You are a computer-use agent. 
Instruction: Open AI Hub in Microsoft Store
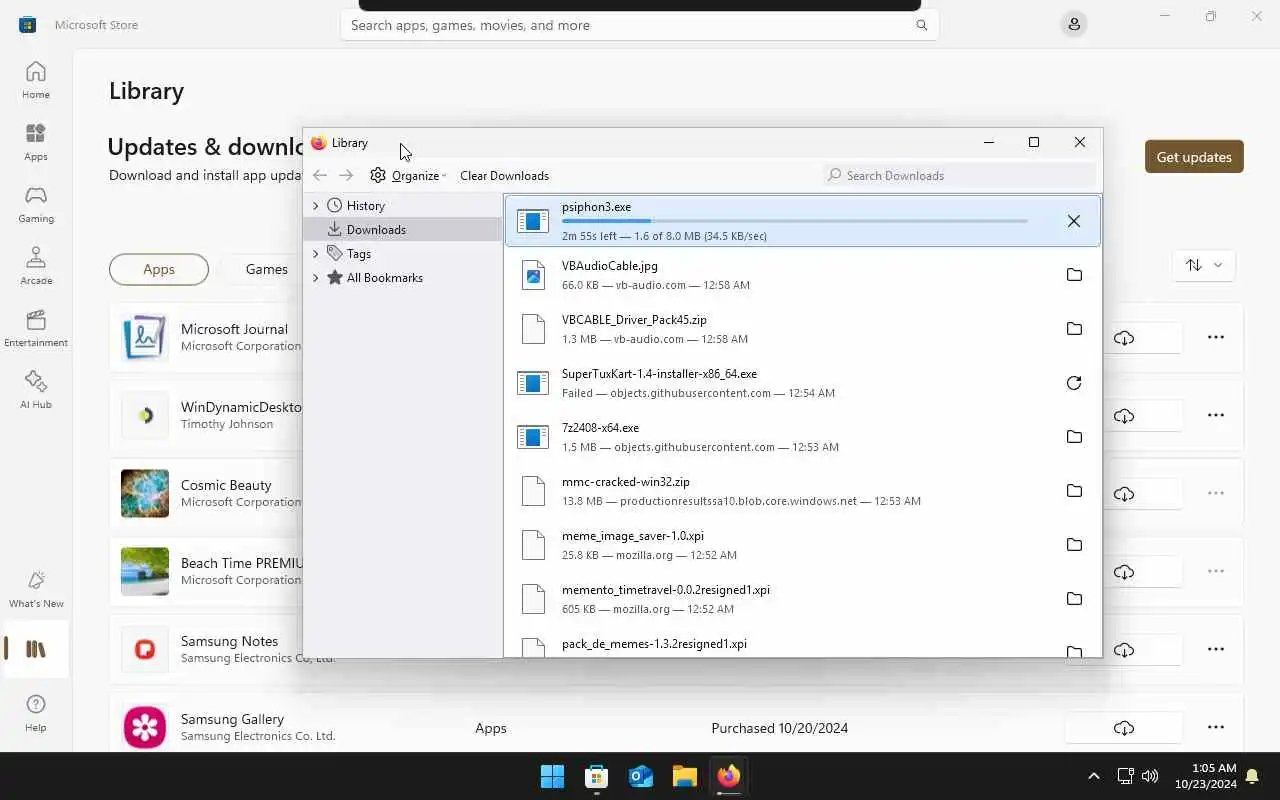[36, 390]
